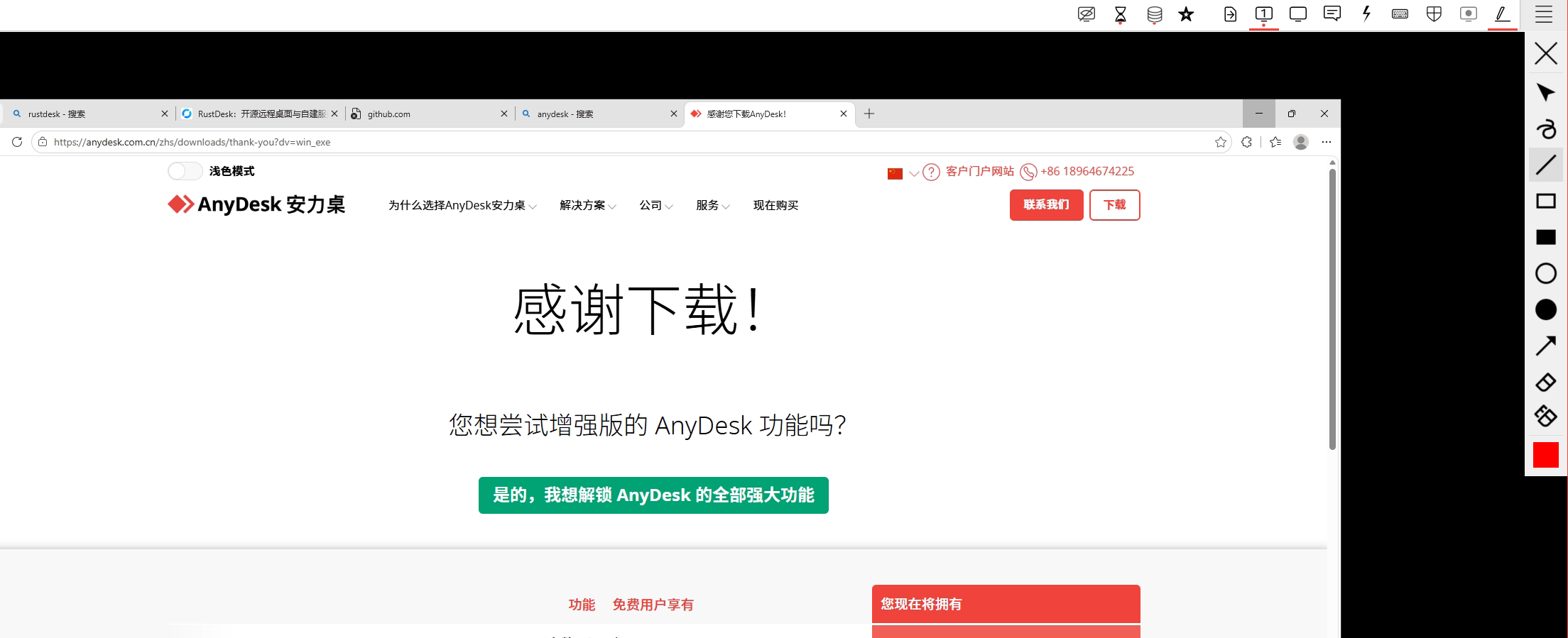Expand the Chinese flag language selector
The height and width of the screenshot is (638, 1568).
tap(903, 172)
